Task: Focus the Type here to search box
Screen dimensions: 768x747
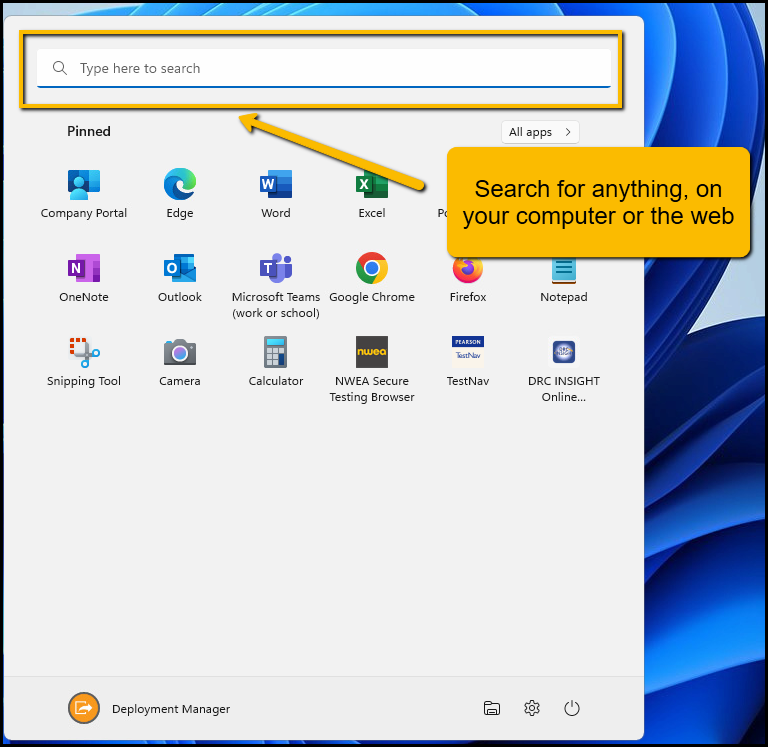Action: point(324,68)
